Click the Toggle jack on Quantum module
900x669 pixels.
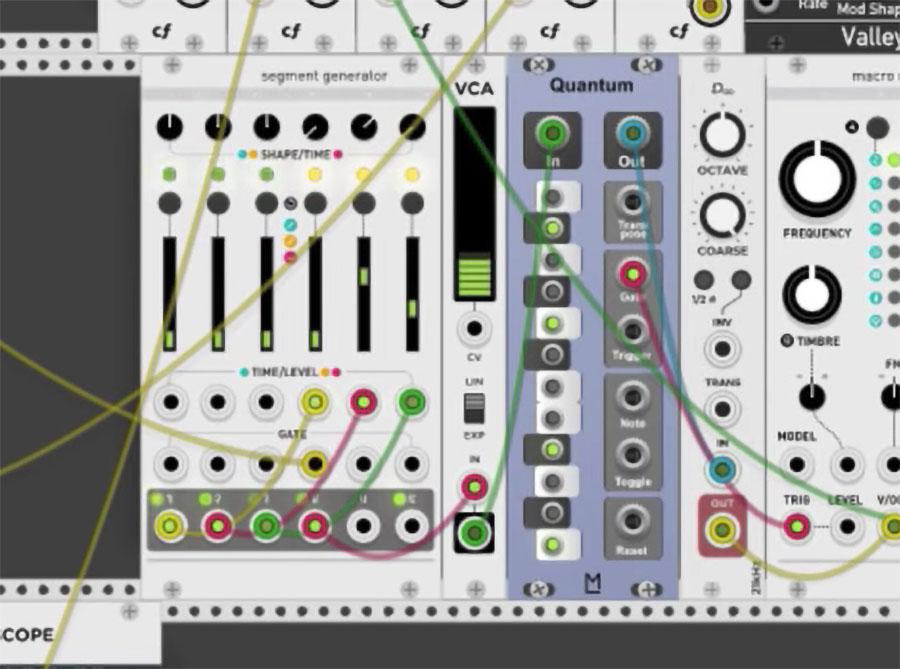[633, 455]
